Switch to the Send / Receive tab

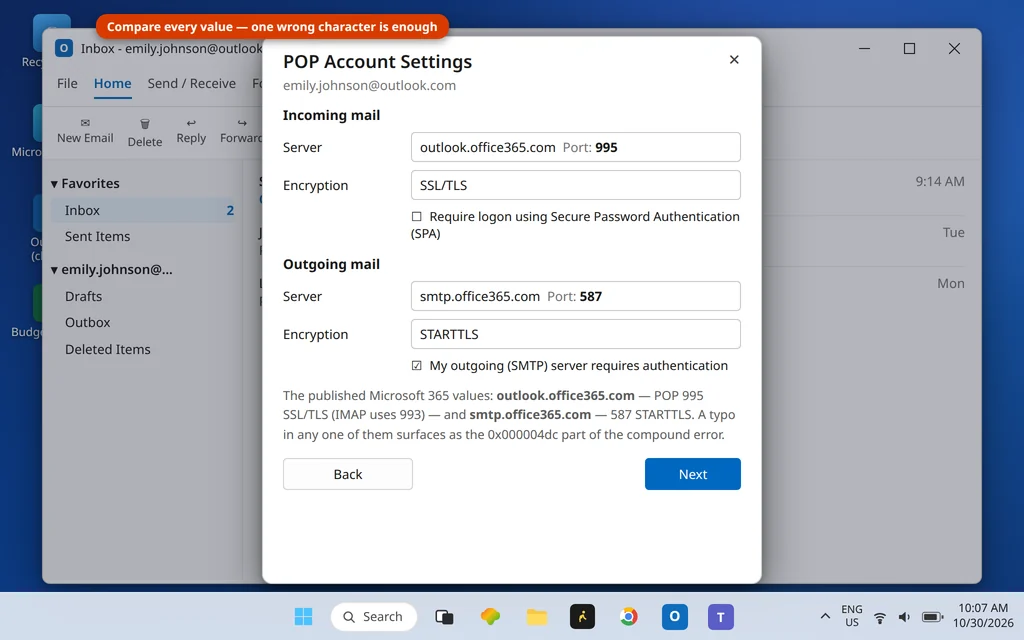191,84
